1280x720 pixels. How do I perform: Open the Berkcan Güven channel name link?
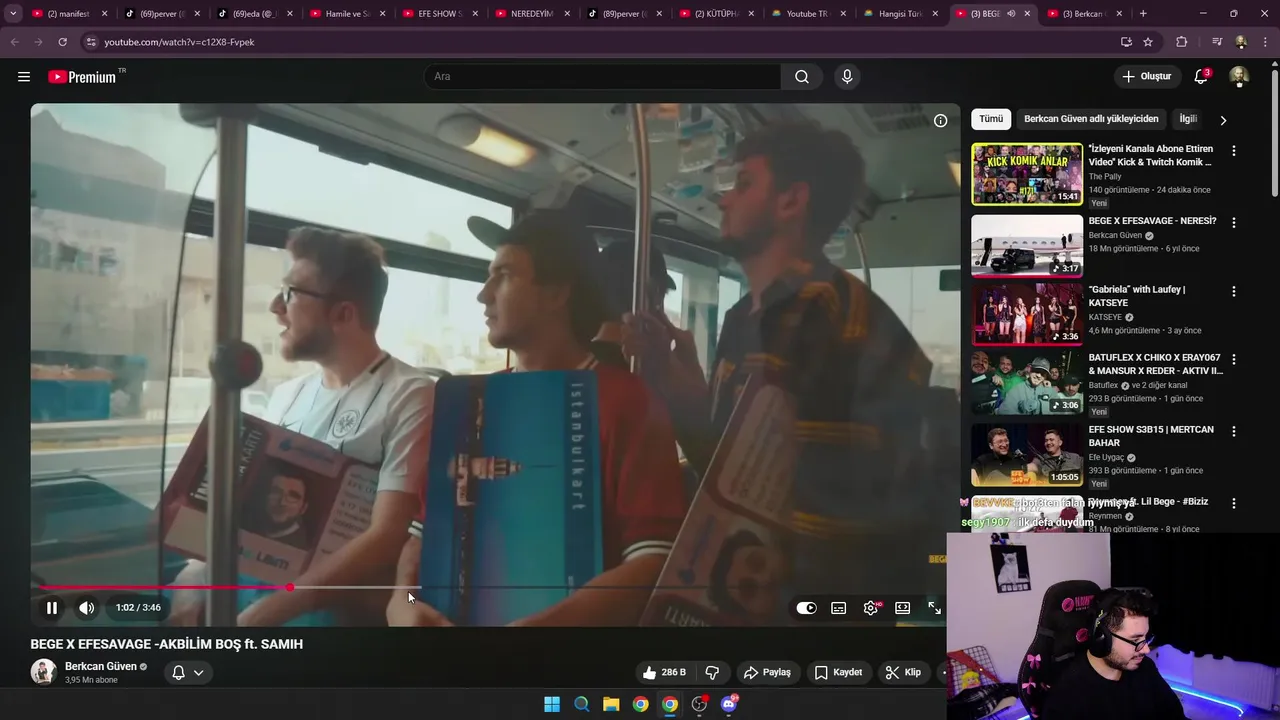(101, 666)
